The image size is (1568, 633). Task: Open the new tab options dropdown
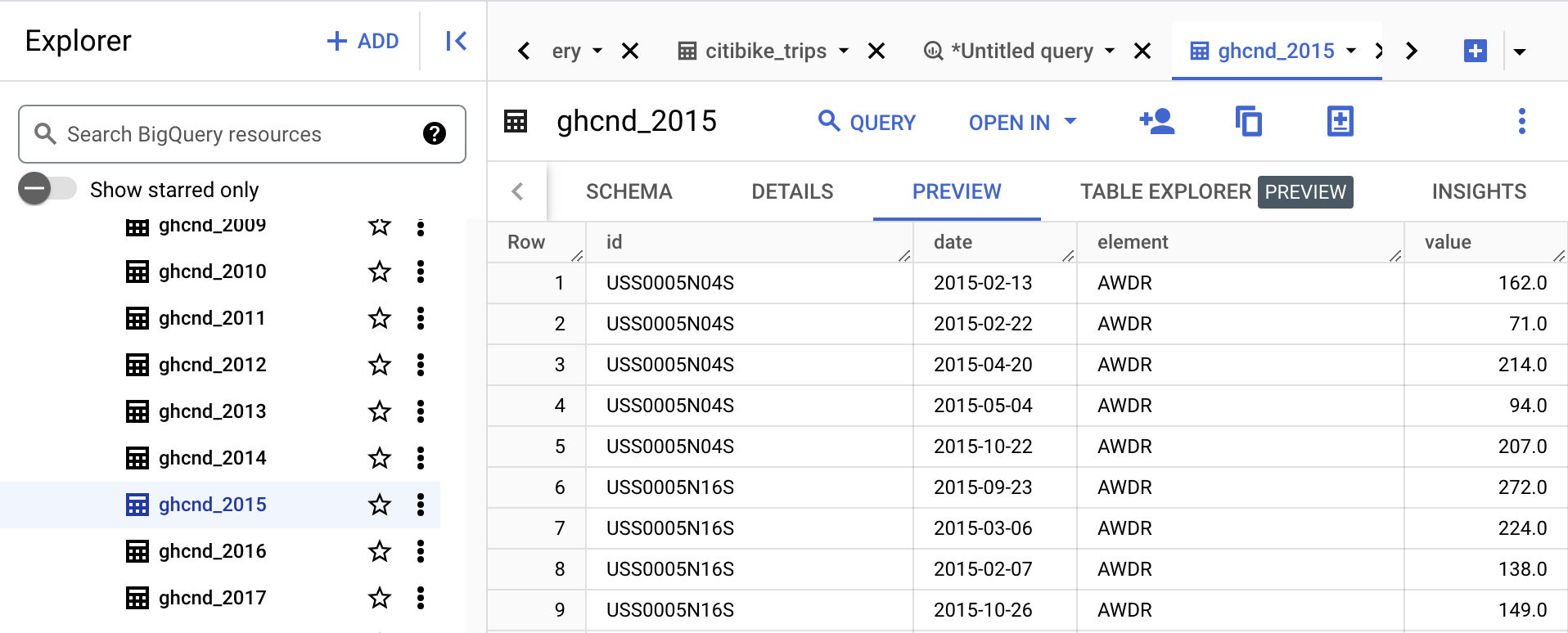point(1520,52)
